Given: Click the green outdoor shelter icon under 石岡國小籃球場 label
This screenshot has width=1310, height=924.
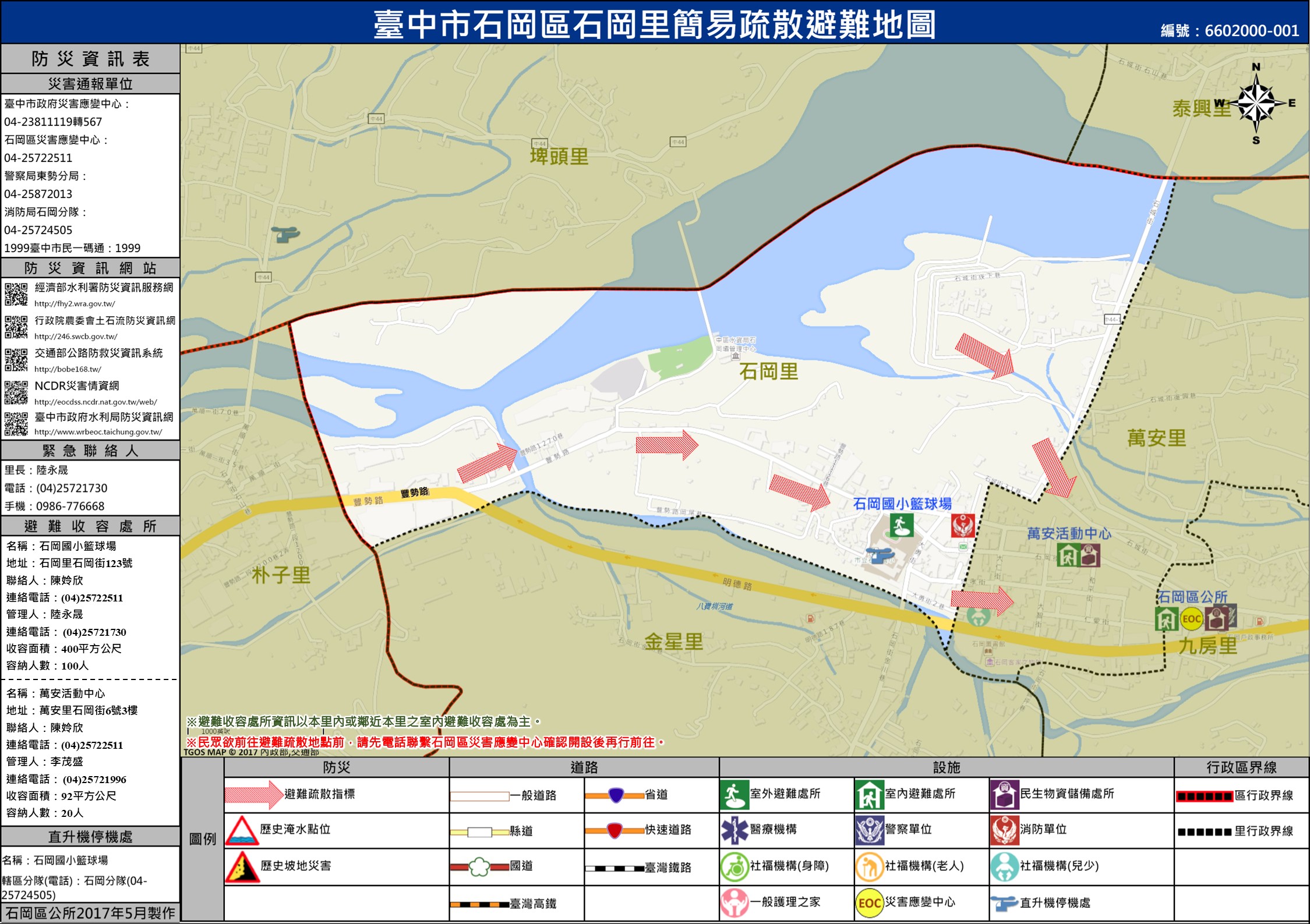Looking at the screenshot, I should tap(901, 526).
